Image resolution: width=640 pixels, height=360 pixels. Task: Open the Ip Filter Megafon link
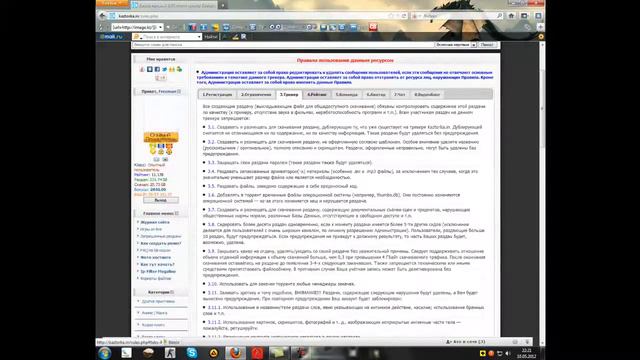coord(158,271)
